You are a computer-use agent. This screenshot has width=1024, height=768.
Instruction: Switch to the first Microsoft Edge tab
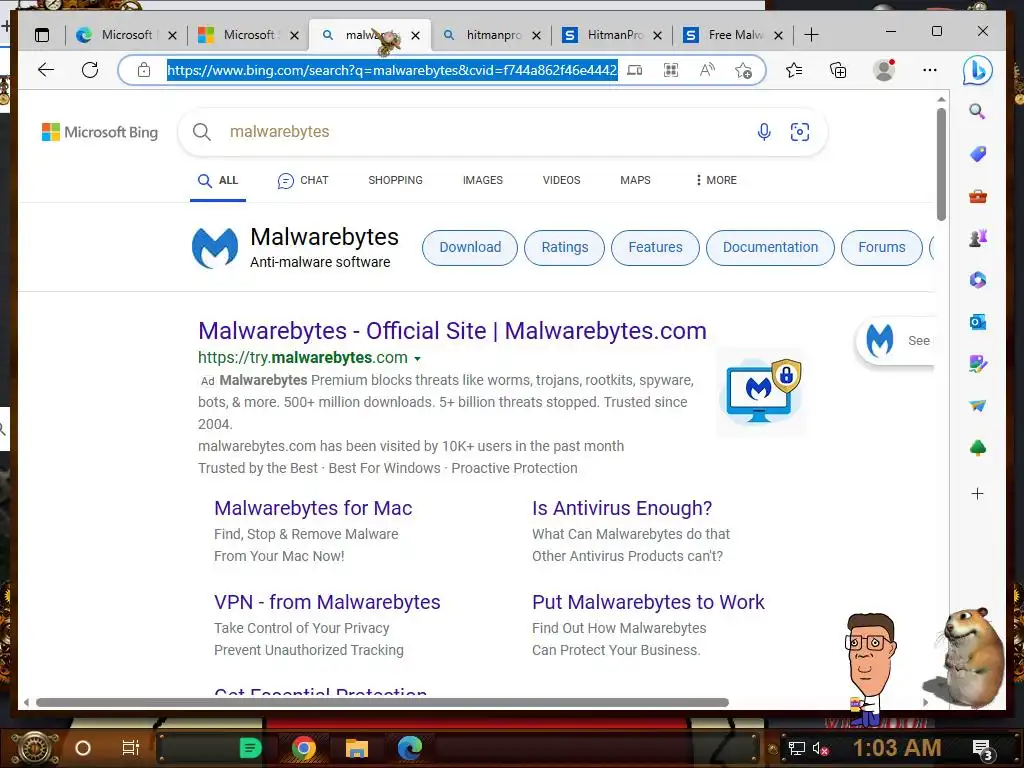point(125,35)
